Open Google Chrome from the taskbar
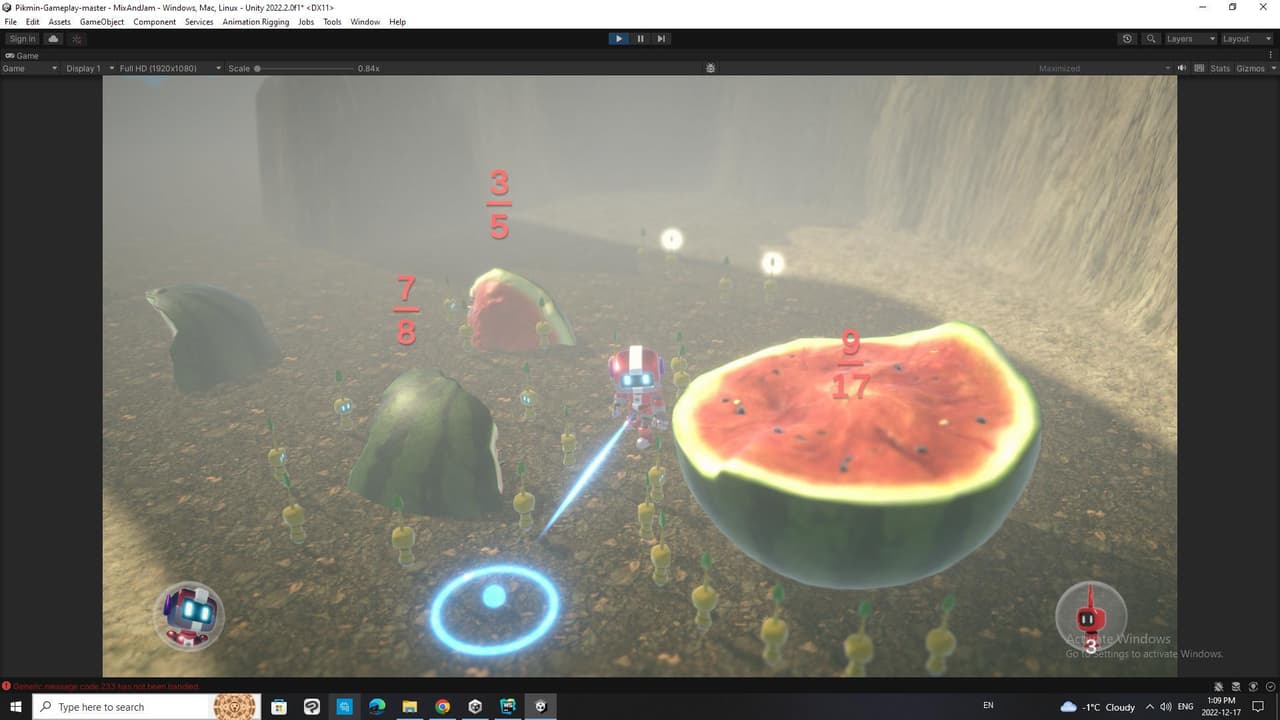The image size is (1280, 720). (442, 707)
